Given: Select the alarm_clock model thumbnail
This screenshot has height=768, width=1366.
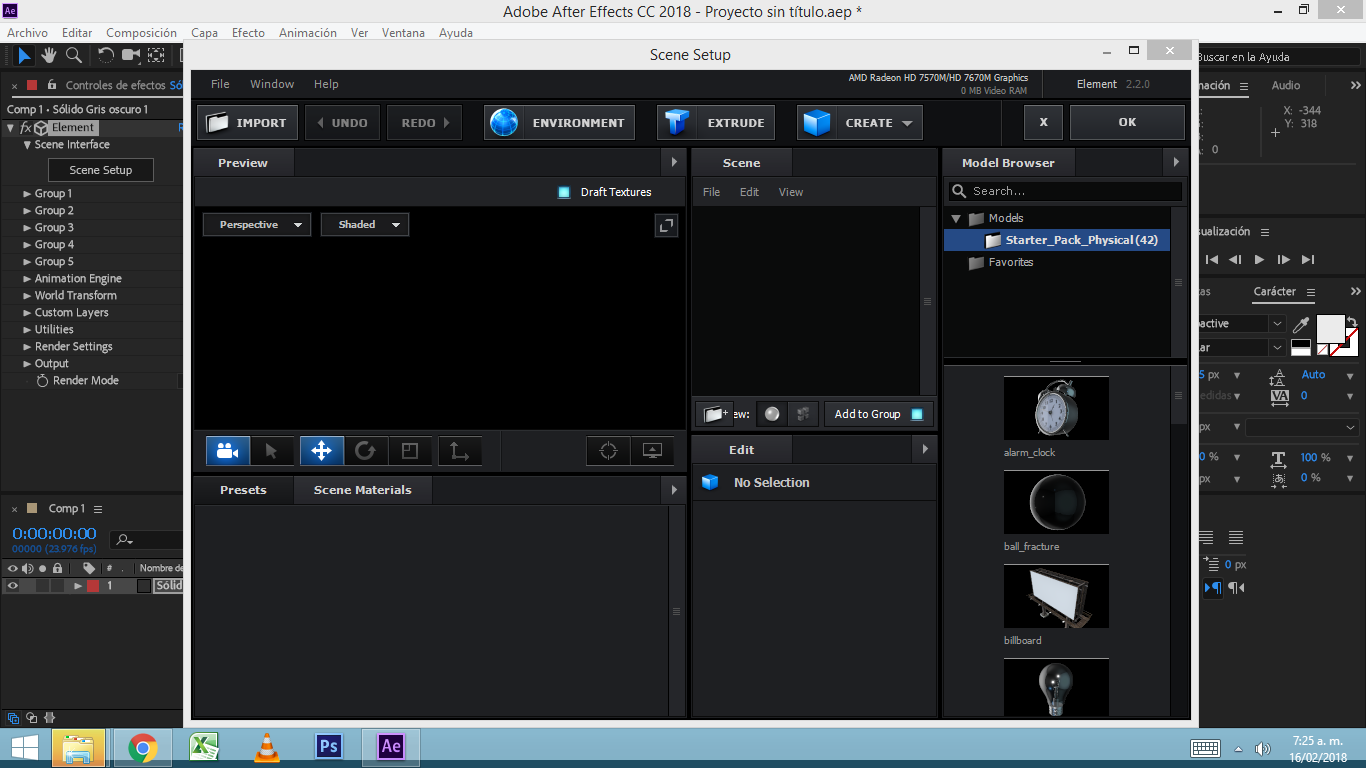Looking at the screenshot, I should pos(1056,408).
